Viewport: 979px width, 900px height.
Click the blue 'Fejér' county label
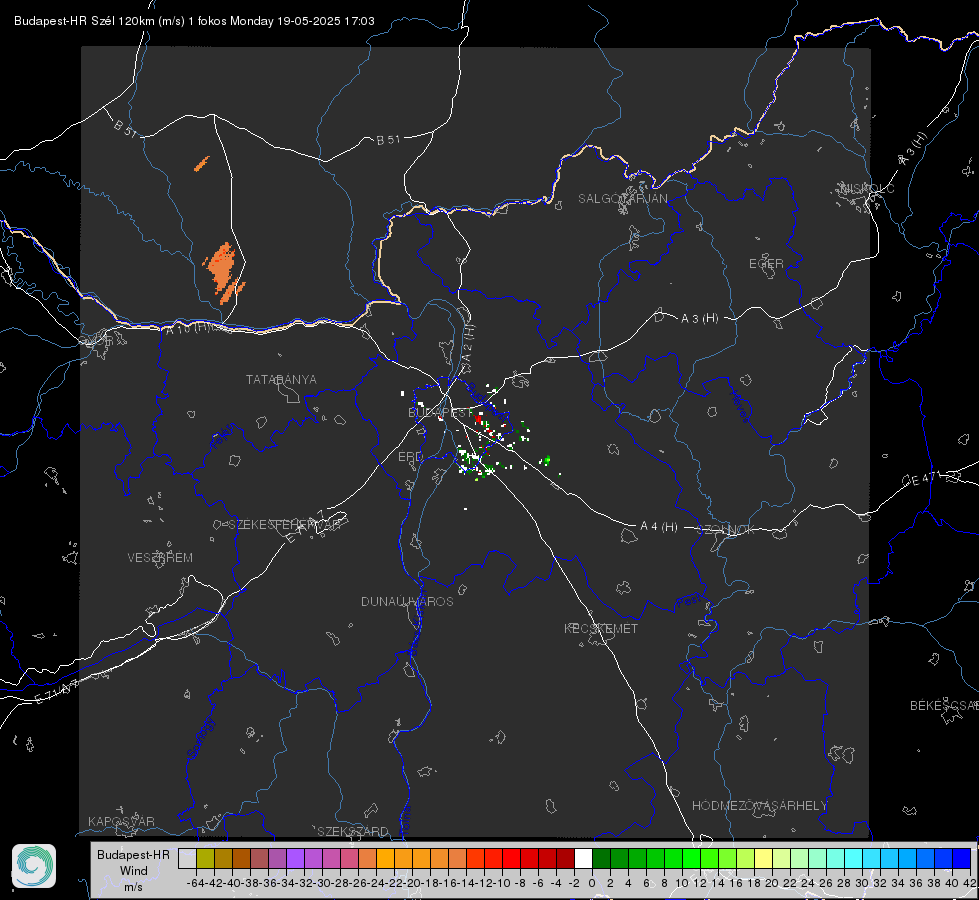224,437
